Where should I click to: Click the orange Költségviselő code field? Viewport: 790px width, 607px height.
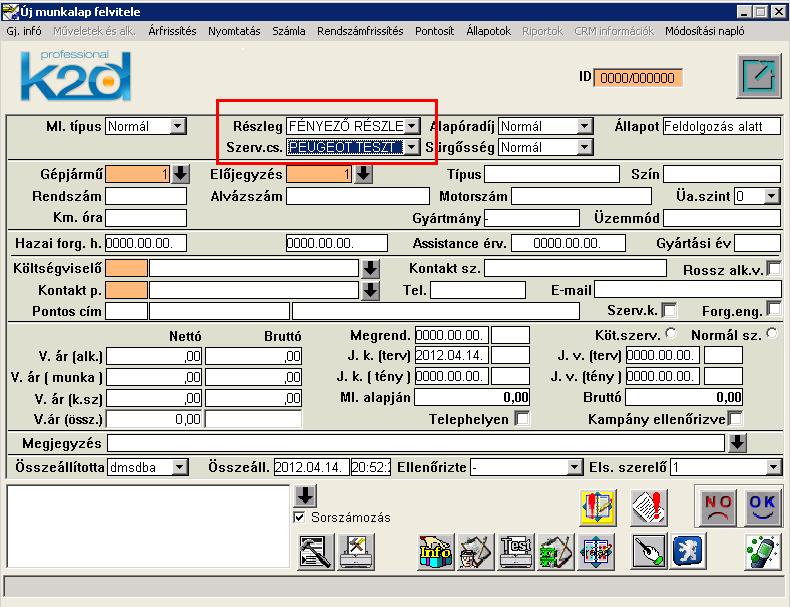[126, 268]
